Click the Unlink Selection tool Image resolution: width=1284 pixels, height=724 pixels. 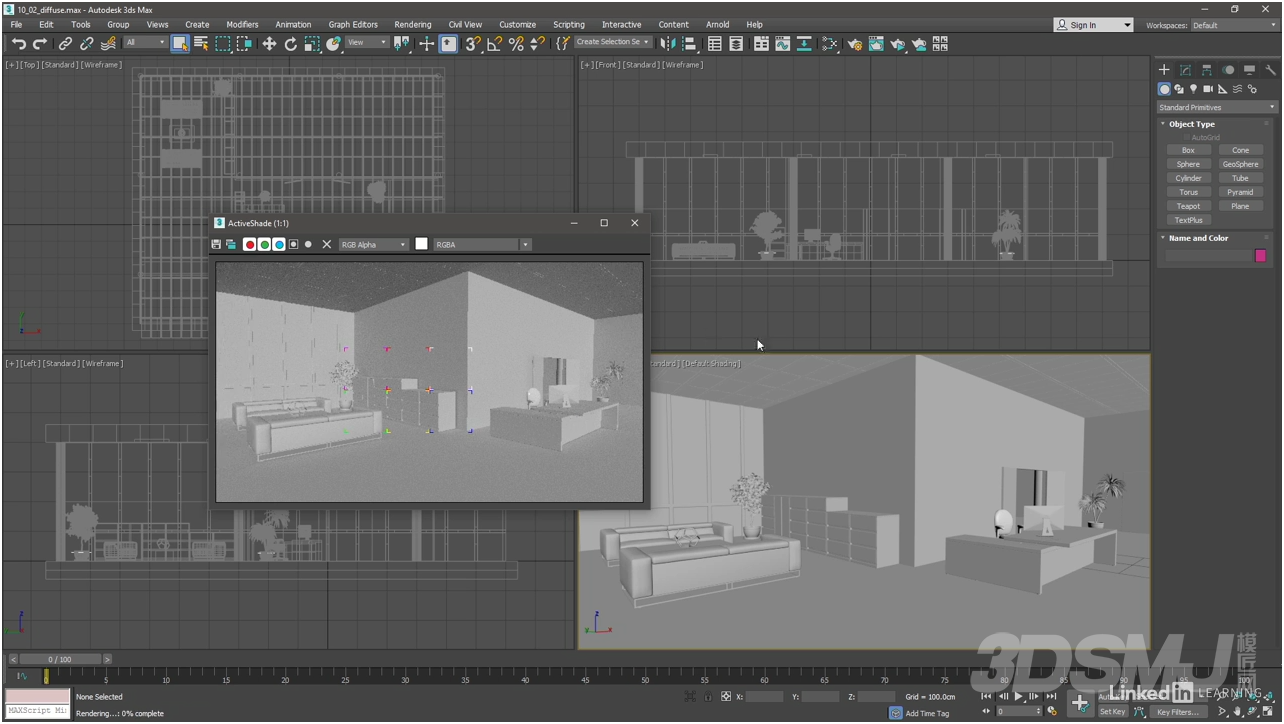click(x=87, y=44)
